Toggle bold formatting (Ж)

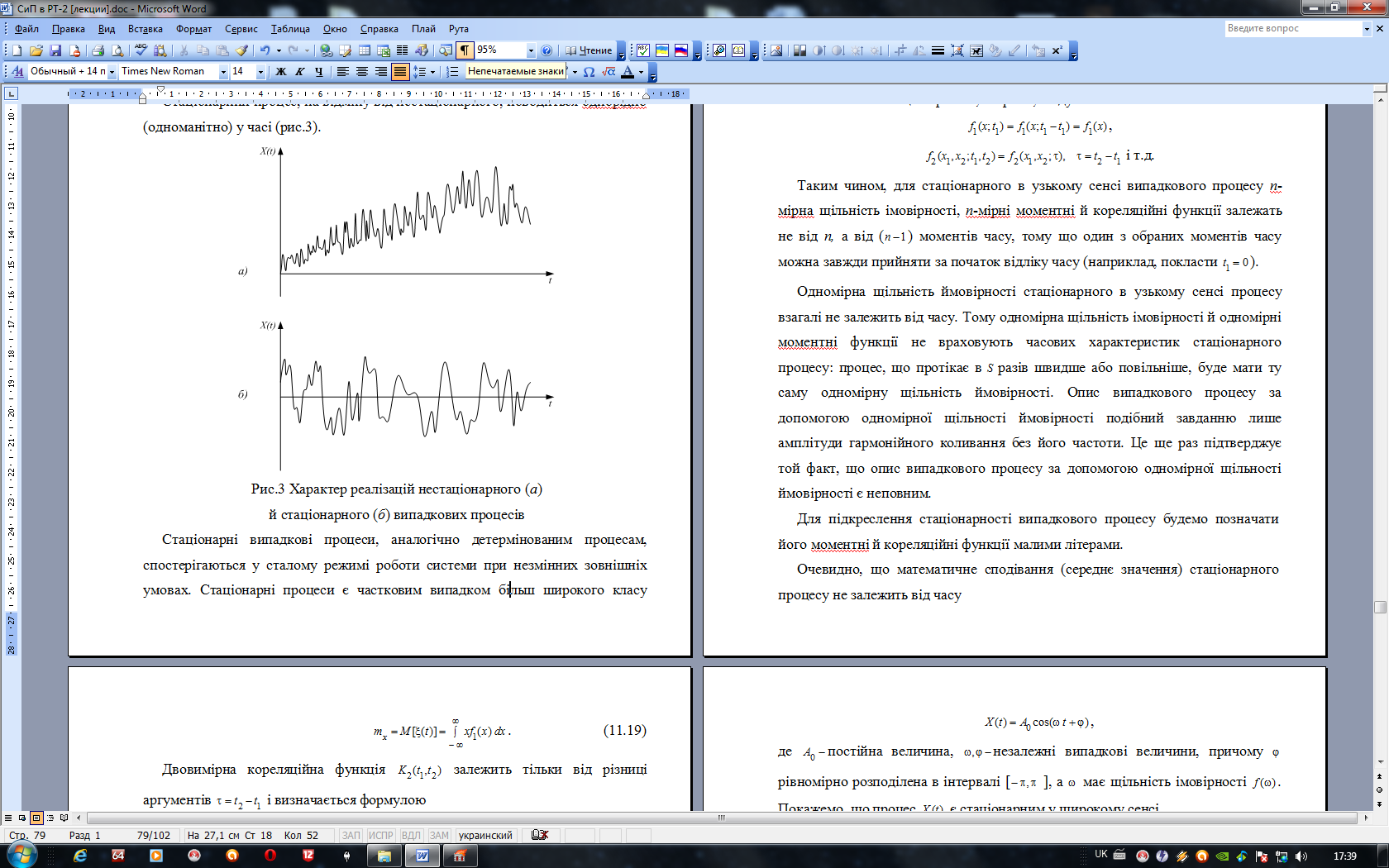click(x=281, y=72)
